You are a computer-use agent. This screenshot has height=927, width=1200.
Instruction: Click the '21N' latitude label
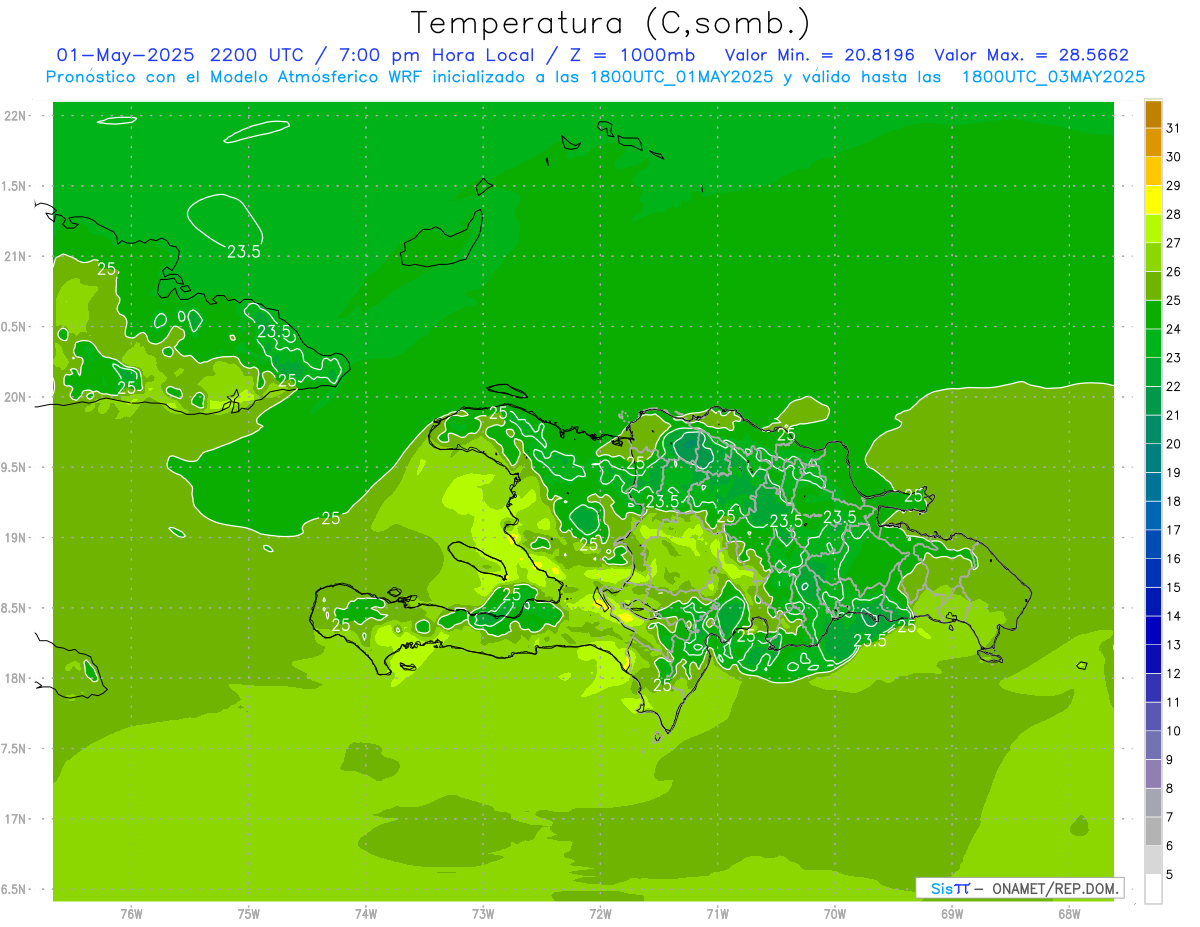pos(14,256)
